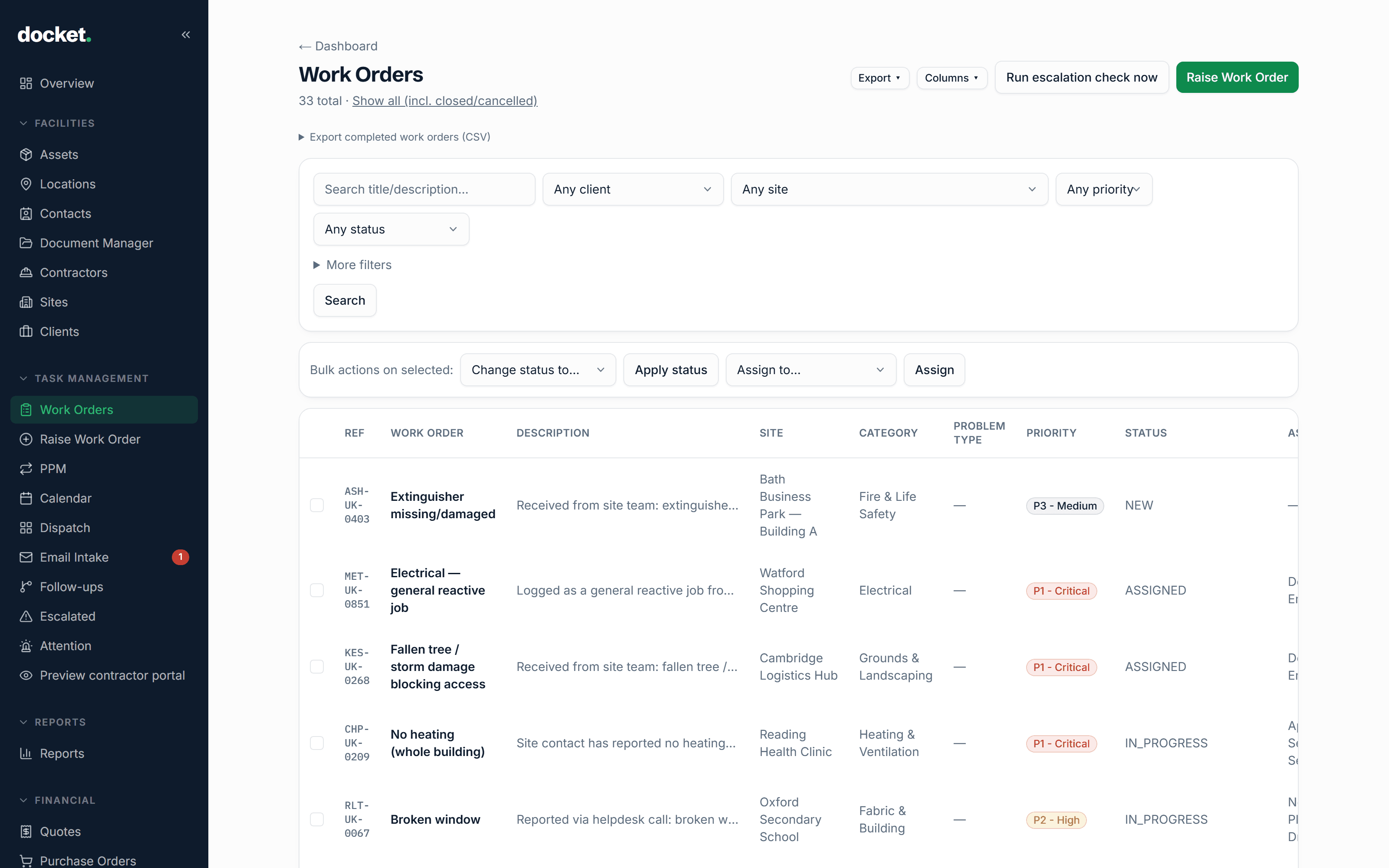Click the Contacts badge icon

coord(26,214)
